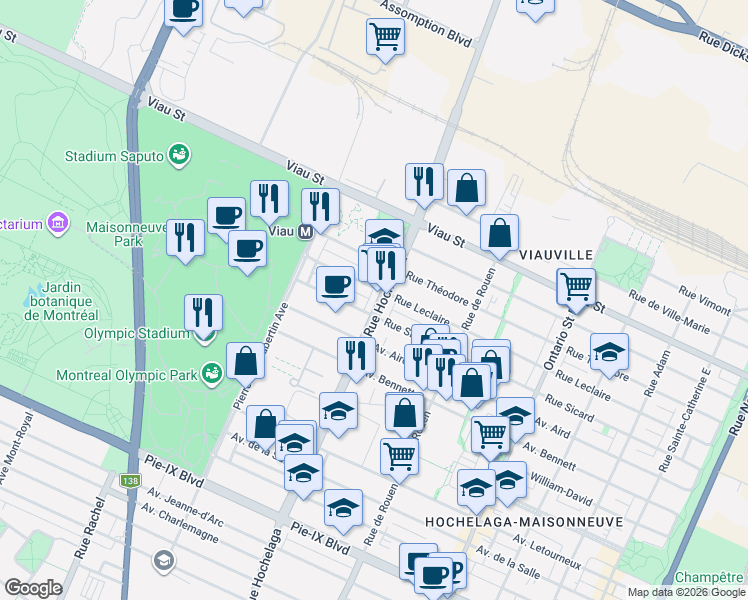Open the restaurant pin near Av. Bennett
The height and width of the screenshot is (600, 748).
click(x=356, y=357)
